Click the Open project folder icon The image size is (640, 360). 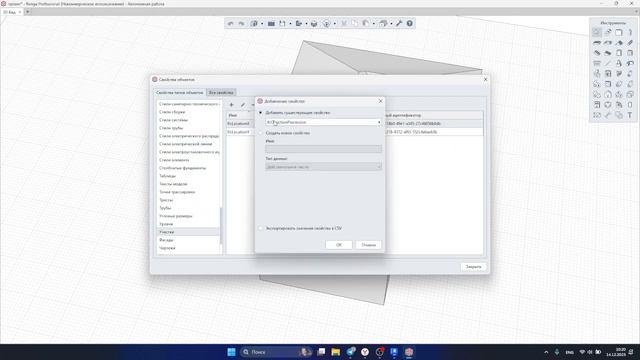pos(271,24)
